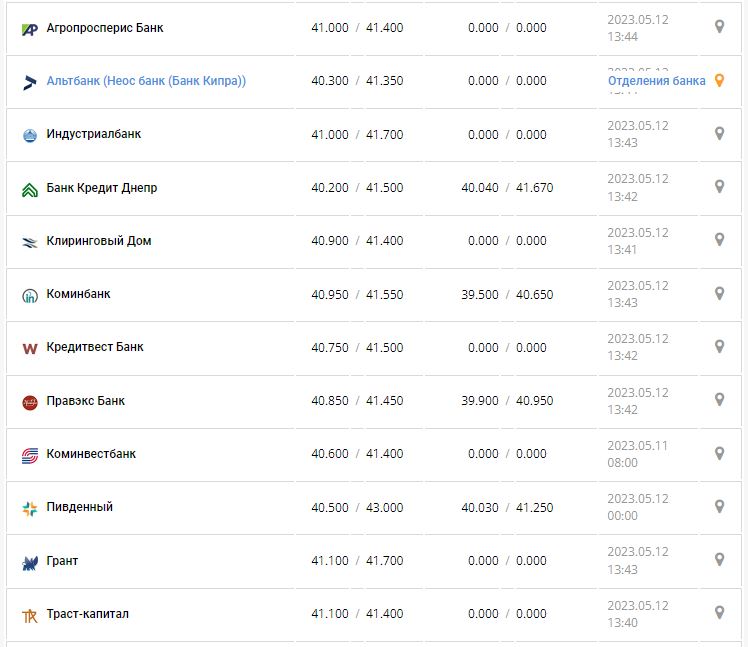
Task: Open the Альтбанк (Неос банк) link
Action: [x=146, y=81]
